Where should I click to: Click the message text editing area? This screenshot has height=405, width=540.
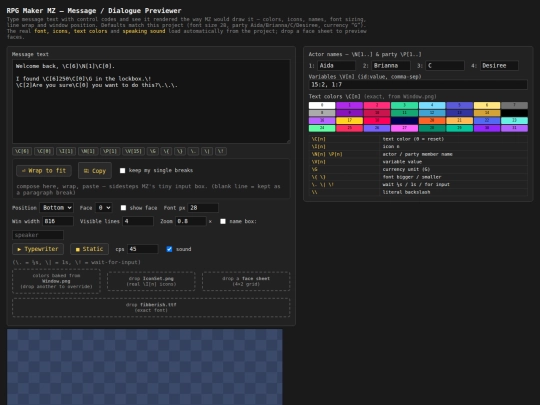click(151, 101)
